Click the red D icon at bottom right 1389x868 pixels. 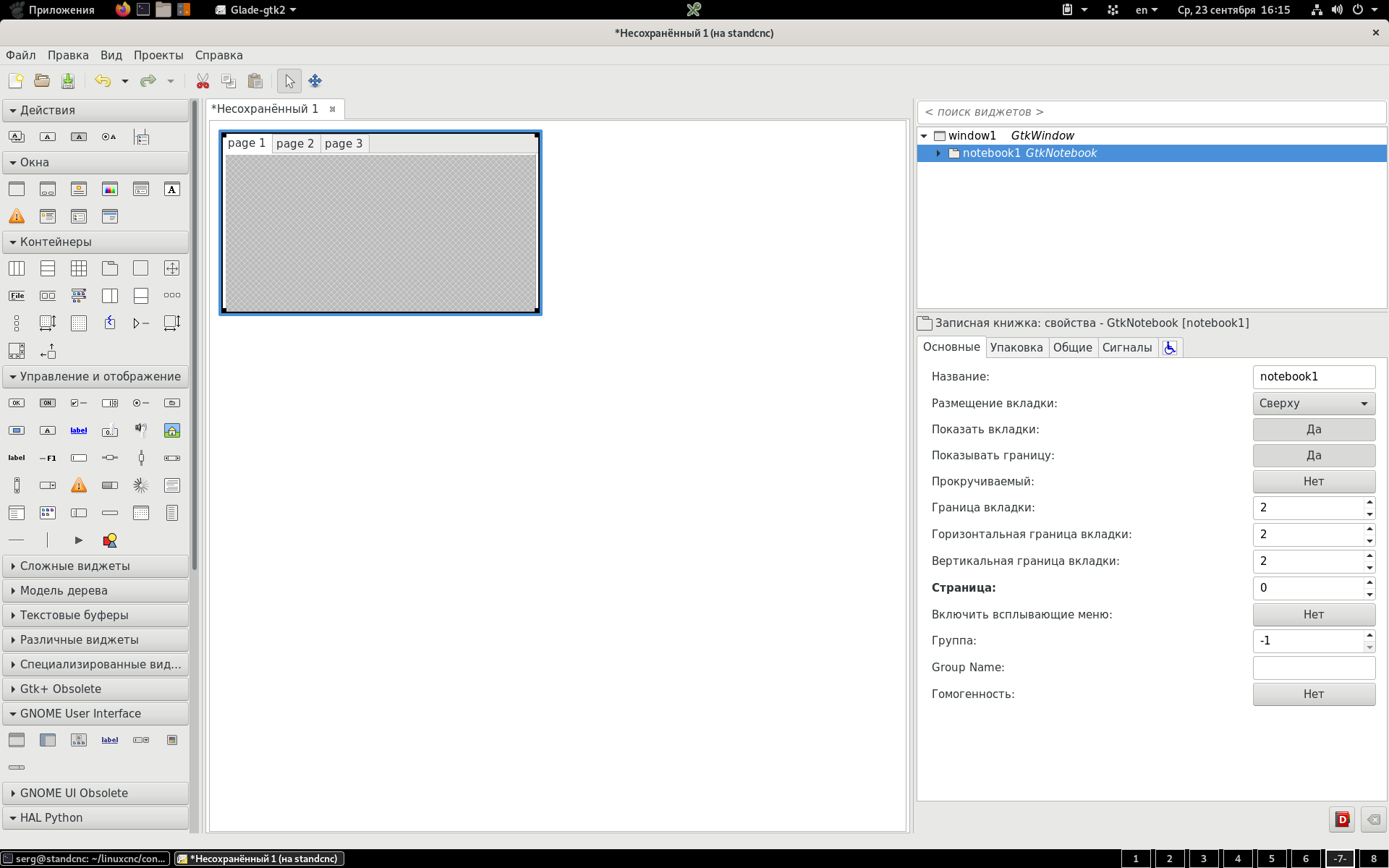(x=1342, y=819)
